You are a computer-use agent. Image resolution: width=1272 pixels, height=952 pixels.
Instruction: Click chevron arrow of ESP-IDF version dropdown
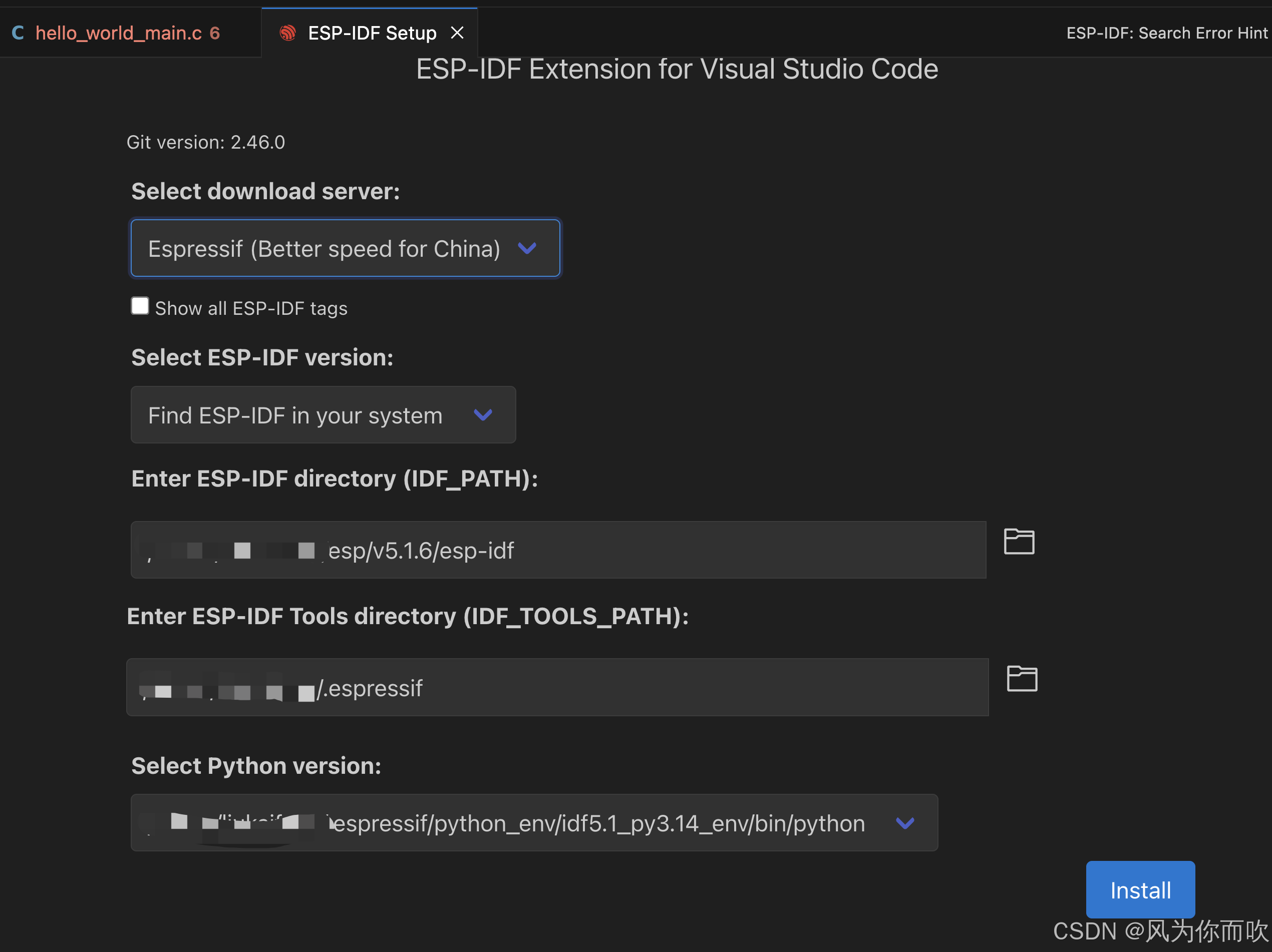click(482, 415)
